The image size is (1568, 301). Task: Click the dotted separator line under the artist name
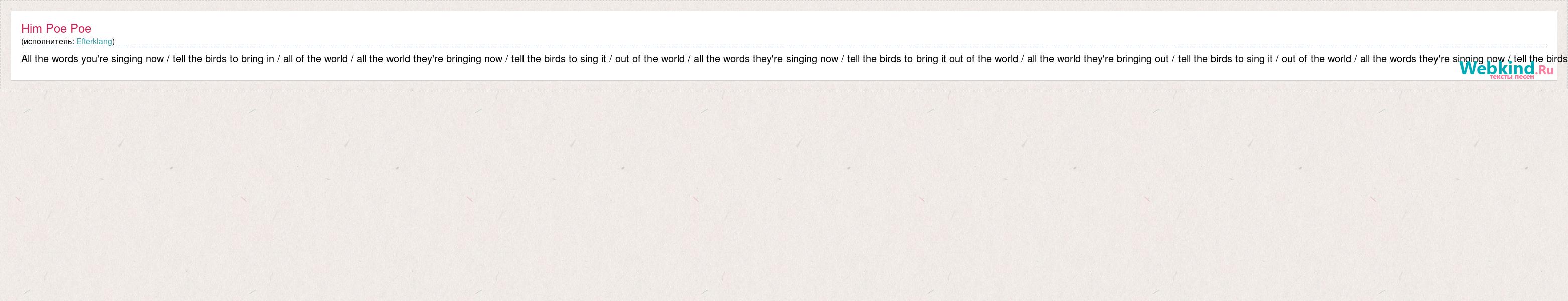pyautogui.click(x=784, y=47)
